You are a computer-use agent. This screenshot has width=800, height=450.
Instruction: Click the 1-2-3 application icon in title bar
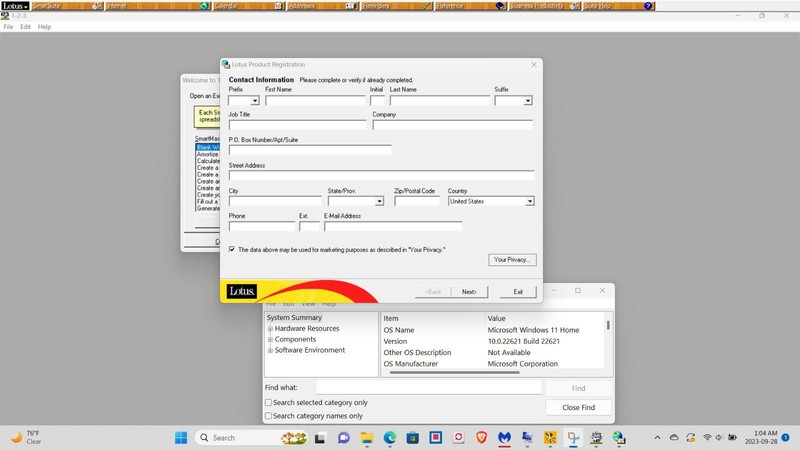[x=5, y=16]
